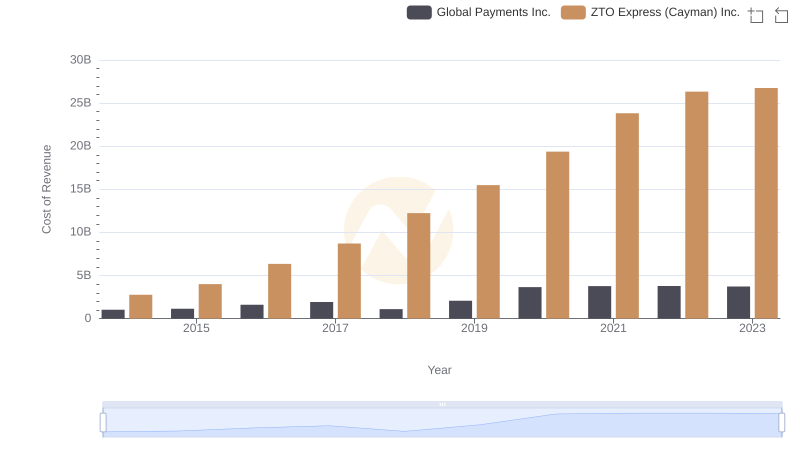Click the 2023 Global Payments bar
Viewport: 800px width, 461px height.
[x=738, y=302]
